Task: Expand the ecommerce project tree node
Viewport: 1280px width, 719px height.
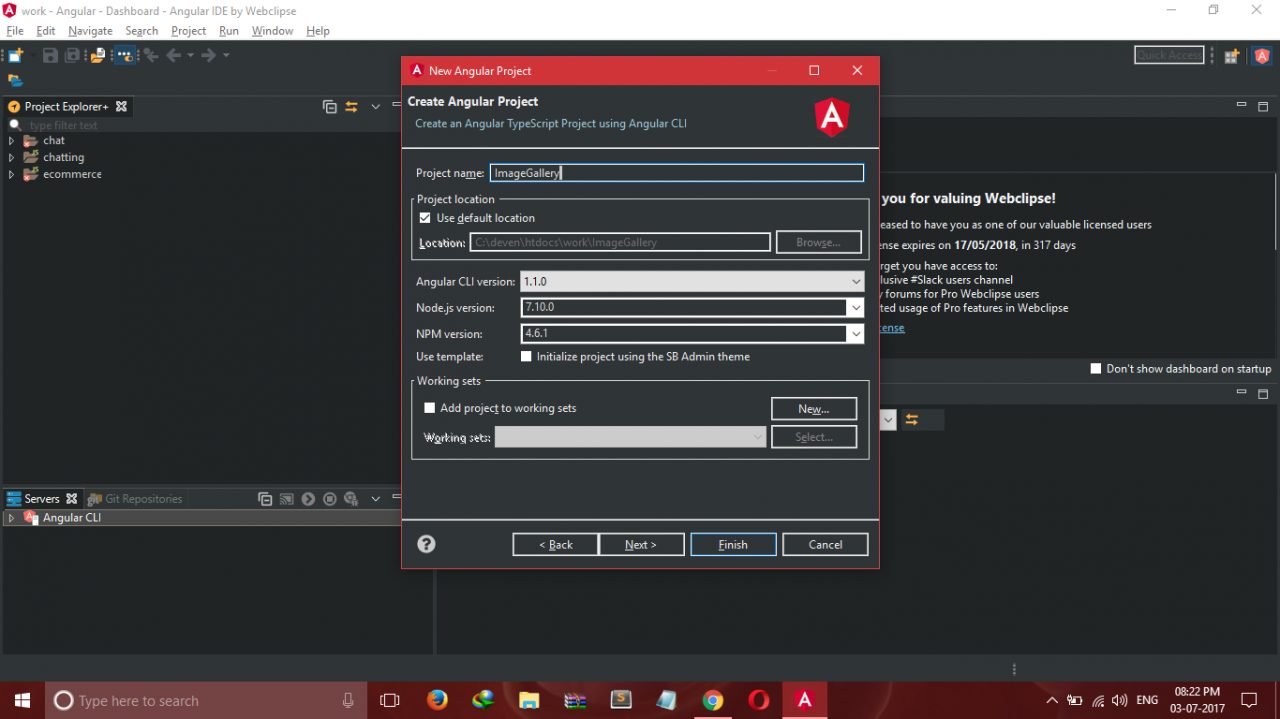Action: click(x=11, y=174)
